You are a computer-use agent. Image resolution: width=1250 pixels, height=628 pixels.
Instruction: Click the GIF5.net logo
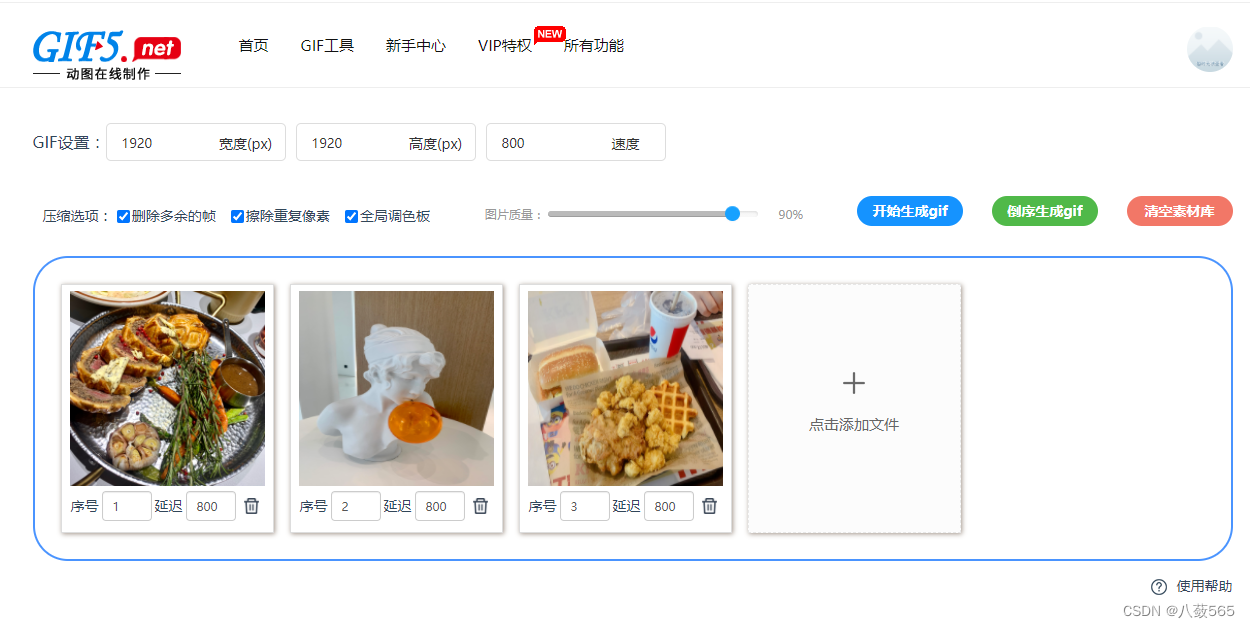107,54
